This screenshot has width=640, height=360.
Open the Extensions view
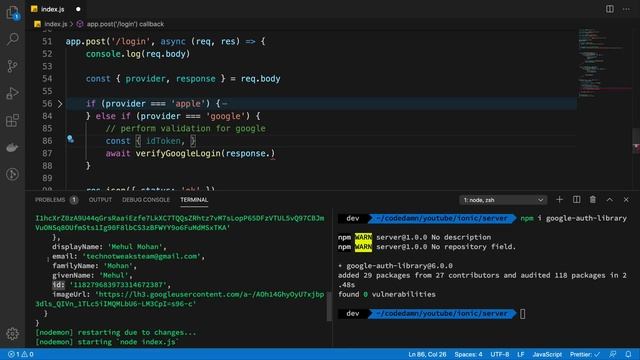coord(12,120)
